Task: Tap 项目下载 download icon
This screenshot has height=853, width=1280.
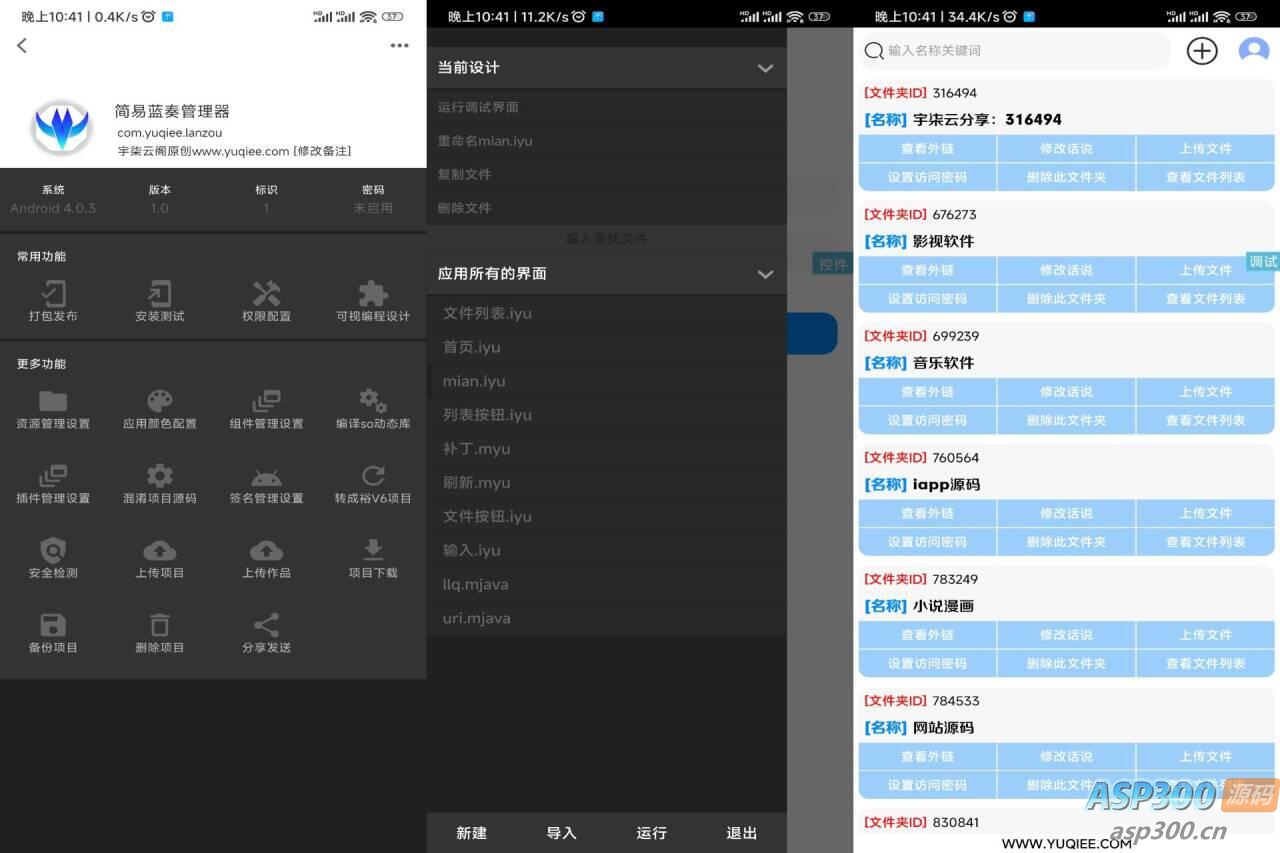Action: (x=373, y=550)
